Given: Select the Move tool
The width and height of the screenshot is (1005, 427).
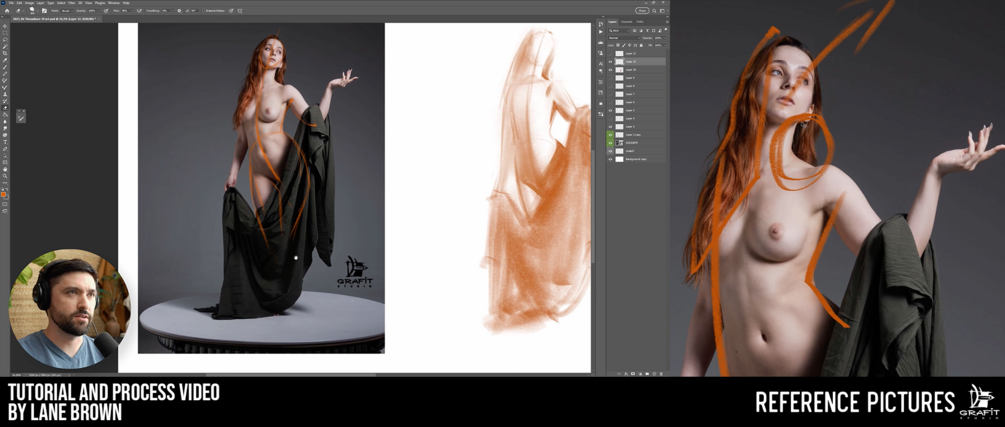Looking at the screenshot, I should click(5, 26).
